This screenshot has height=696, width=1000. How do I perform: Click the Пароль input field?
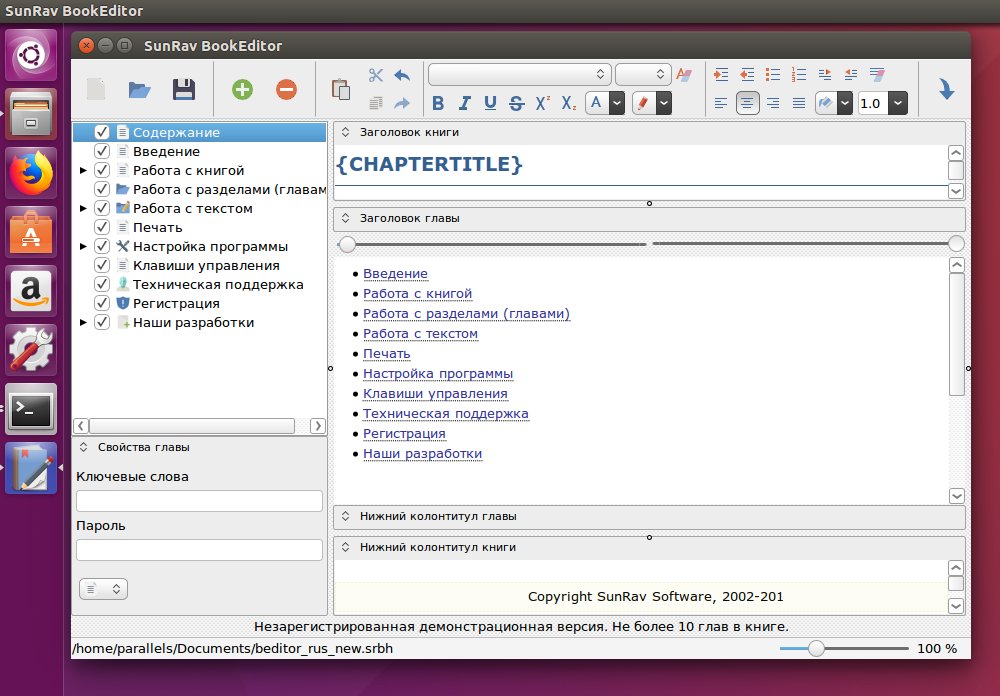(x=199, y=550)
